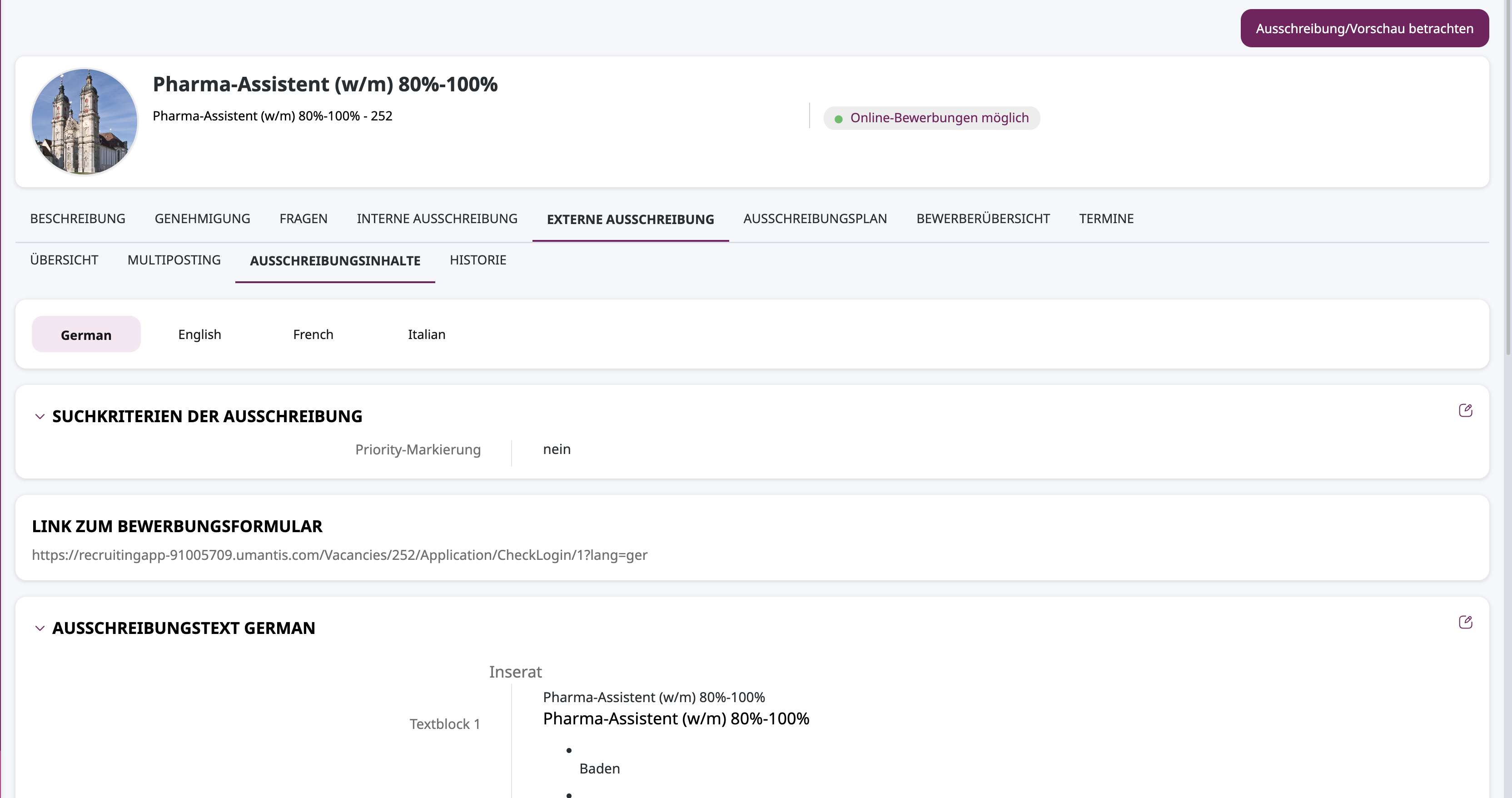
Task: Click the Bewerbungsformular application link URL
Action: click(x=339, y=555)
